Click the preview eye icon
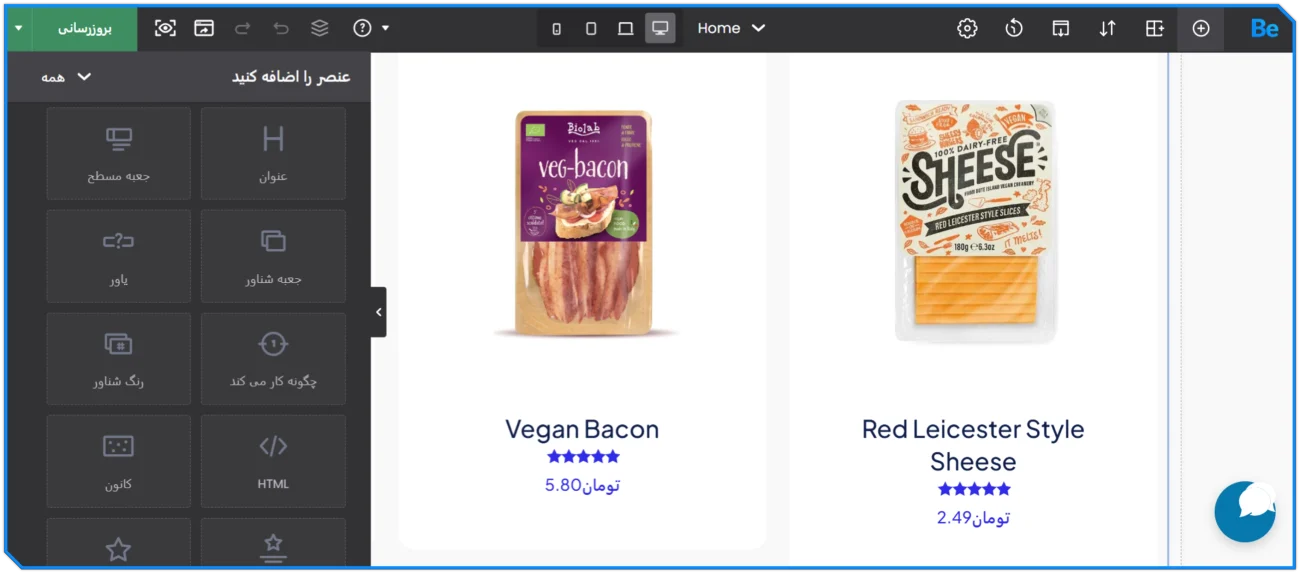1300x573 pixels. coord(165,28)
